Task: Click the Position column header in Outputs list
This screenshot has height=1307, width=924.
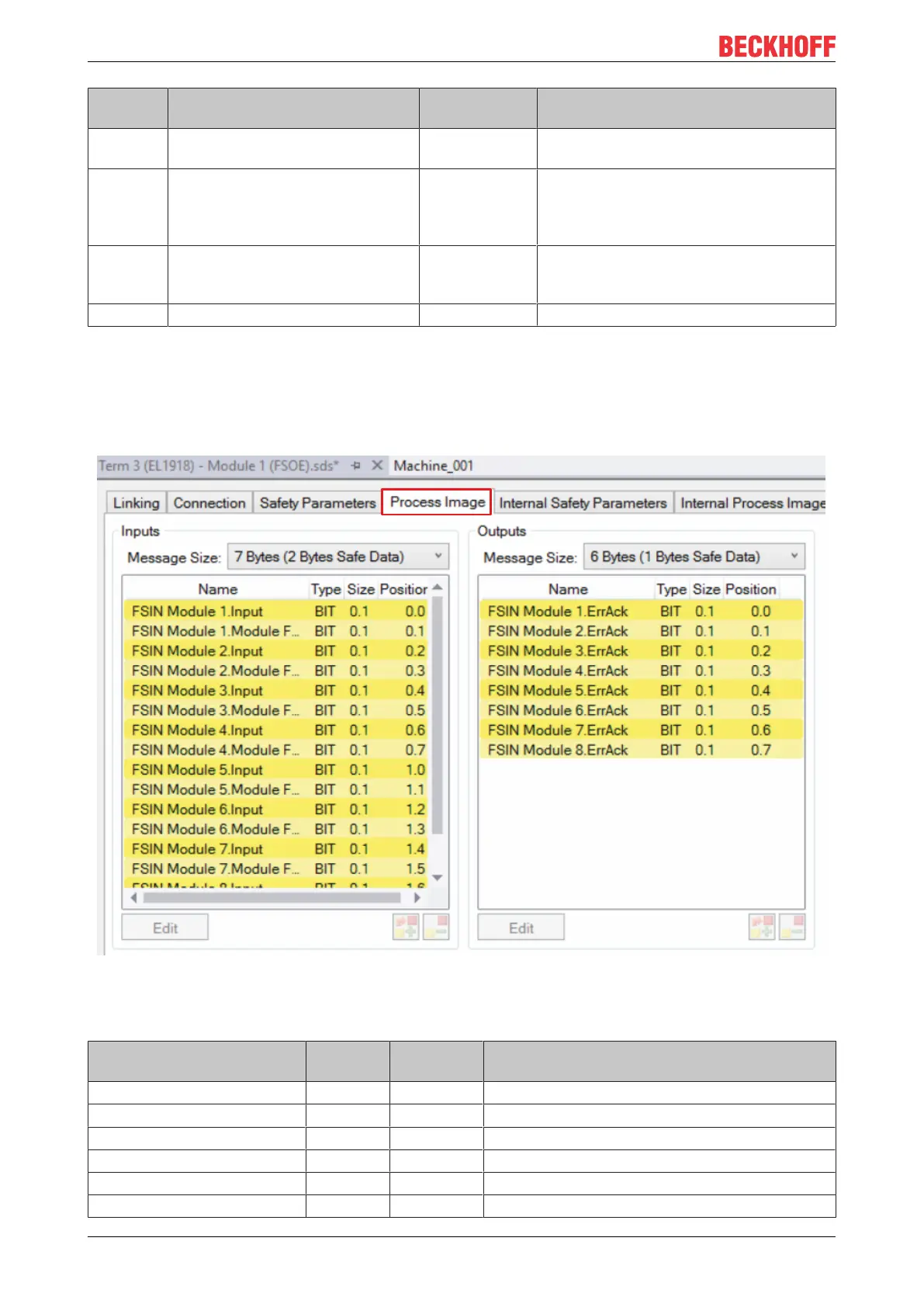Action: click(750, 589)
